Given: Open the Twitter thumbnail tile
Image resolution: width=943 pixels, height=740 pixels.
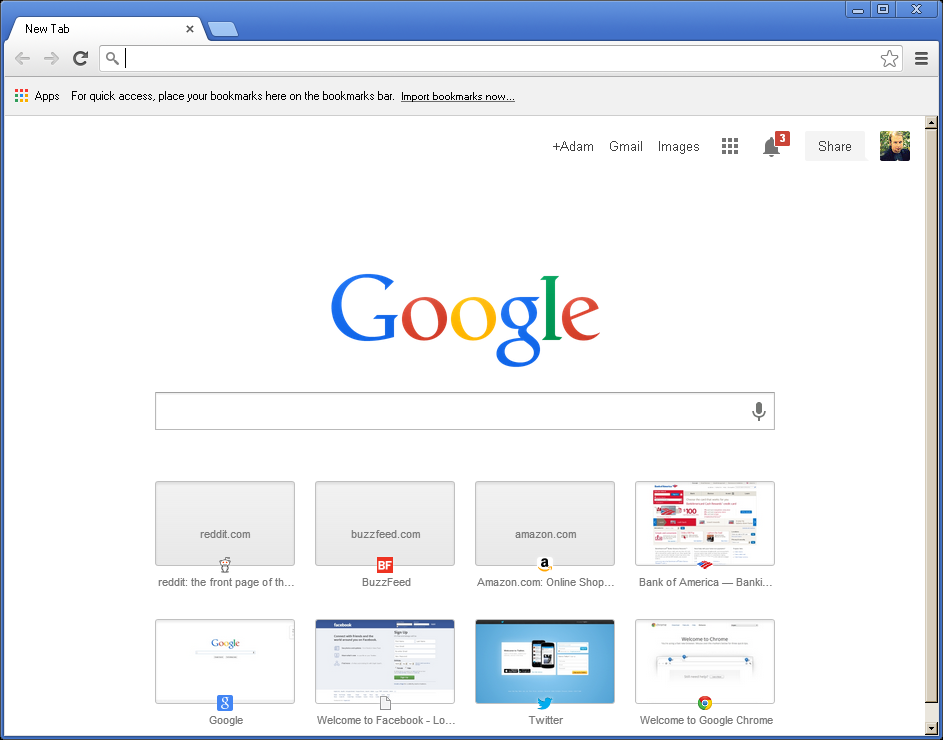Looking at the screenshot, I should 545,661.
